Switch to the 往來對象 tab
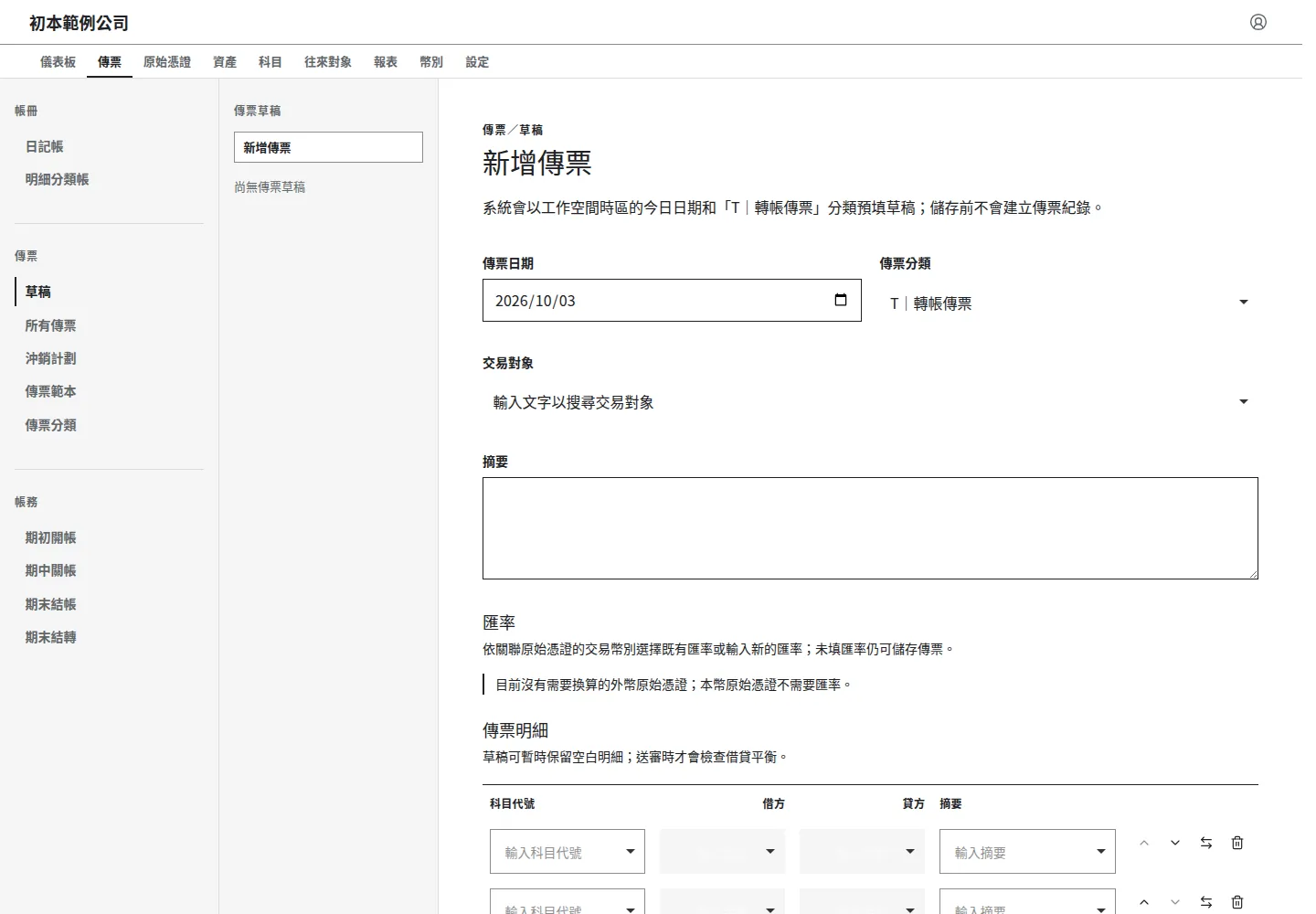 (x=328, y=62)
